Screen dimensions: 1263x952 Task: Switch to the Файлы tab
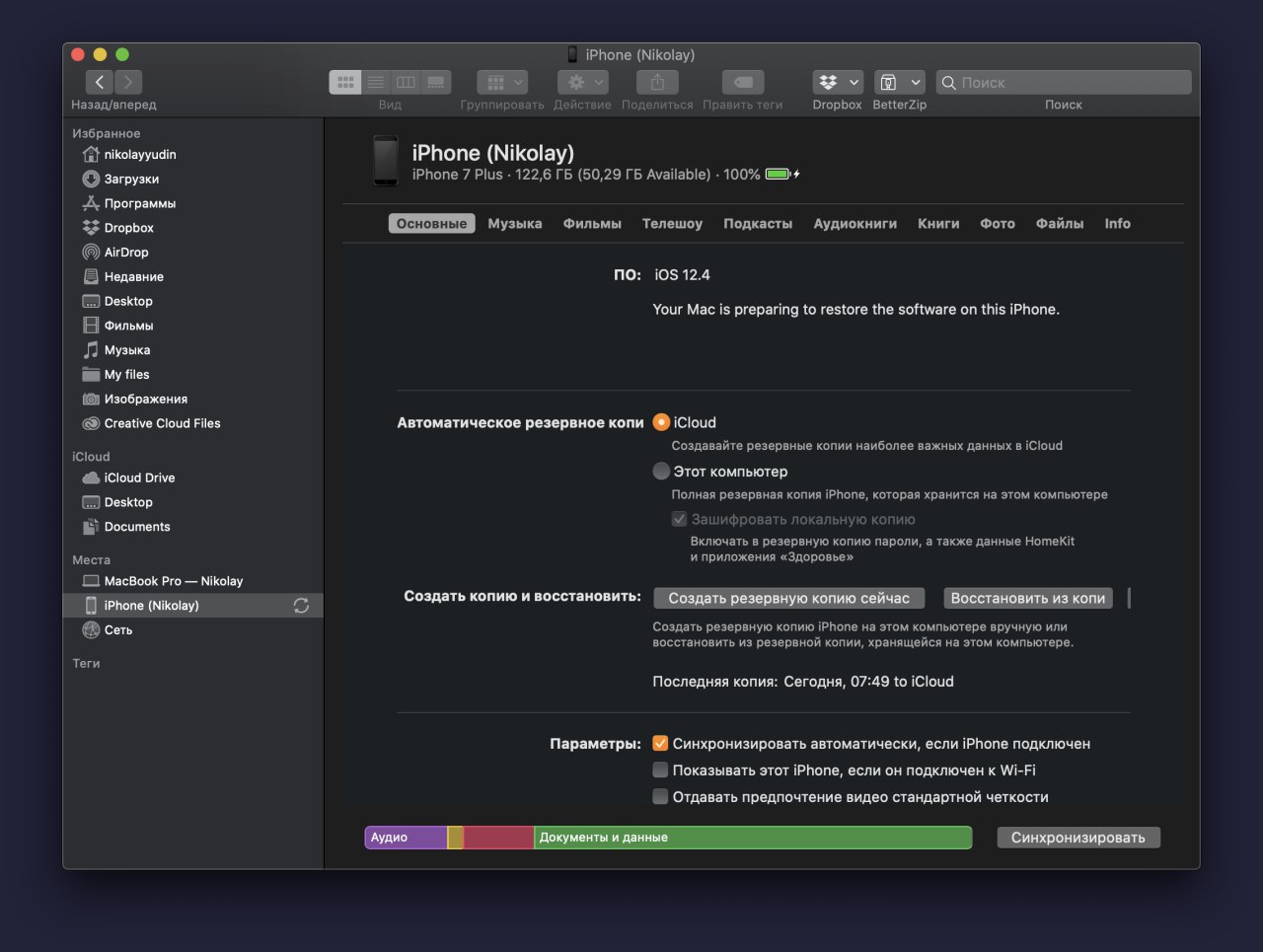pyautogui.click(x=1060, y=224)
